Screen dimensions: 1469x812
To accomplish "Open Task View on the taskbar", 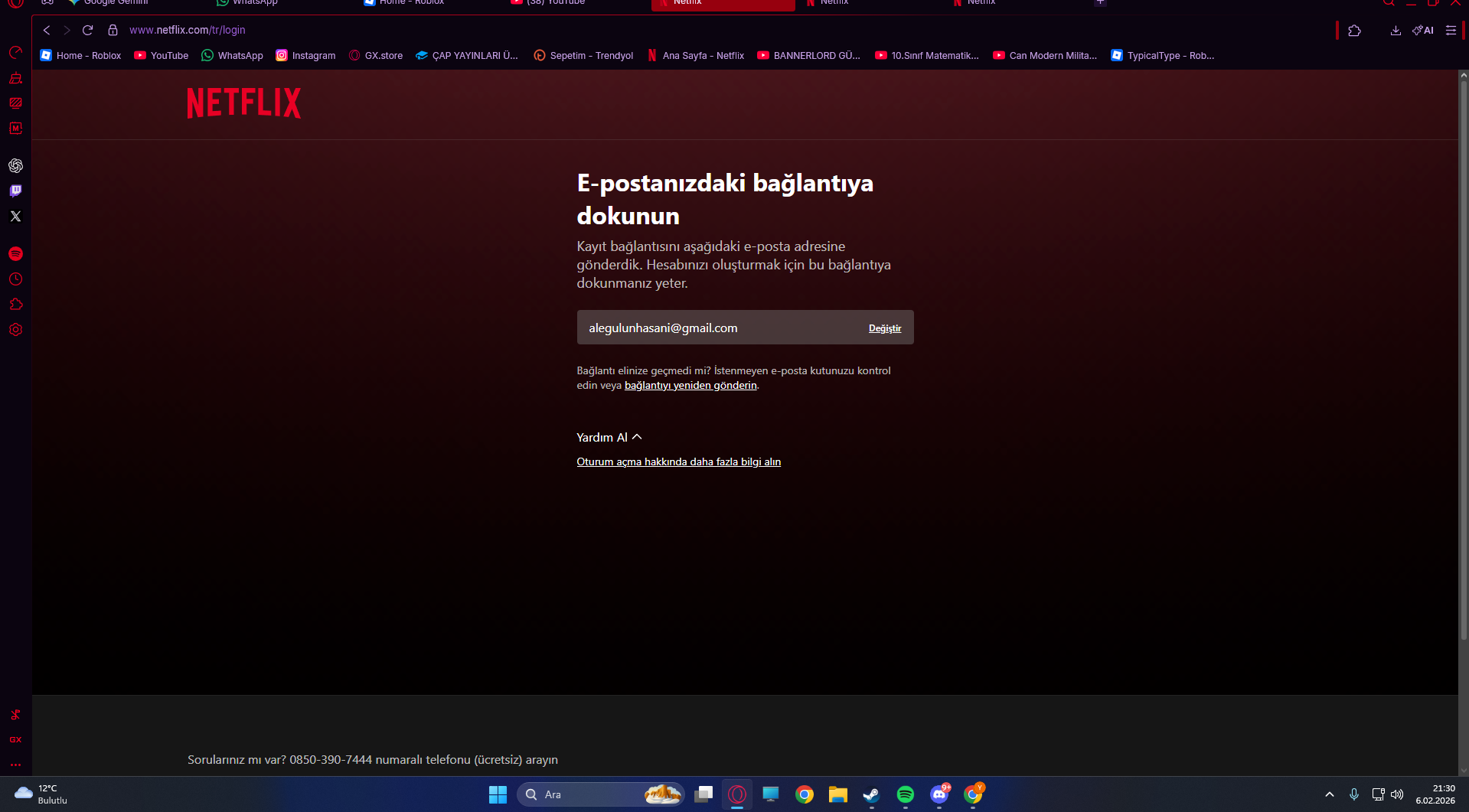I will pyautogui.click(x=703, y=794).
